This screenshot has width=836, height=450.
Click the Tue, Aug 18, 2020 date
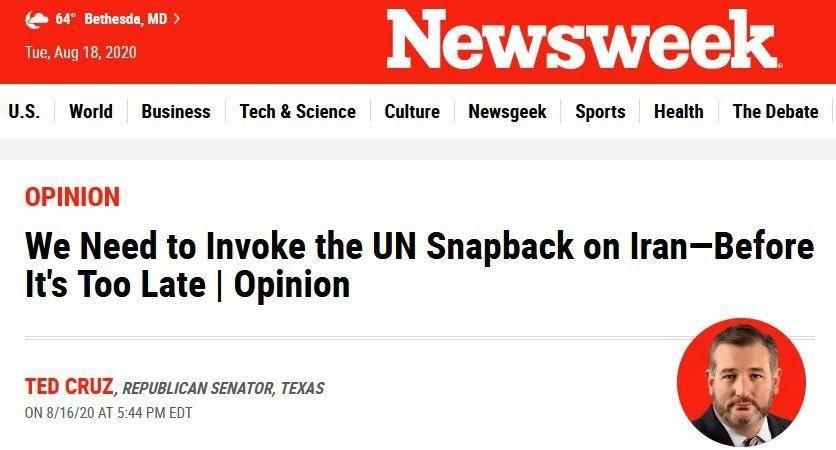click(x=81, y=52)
